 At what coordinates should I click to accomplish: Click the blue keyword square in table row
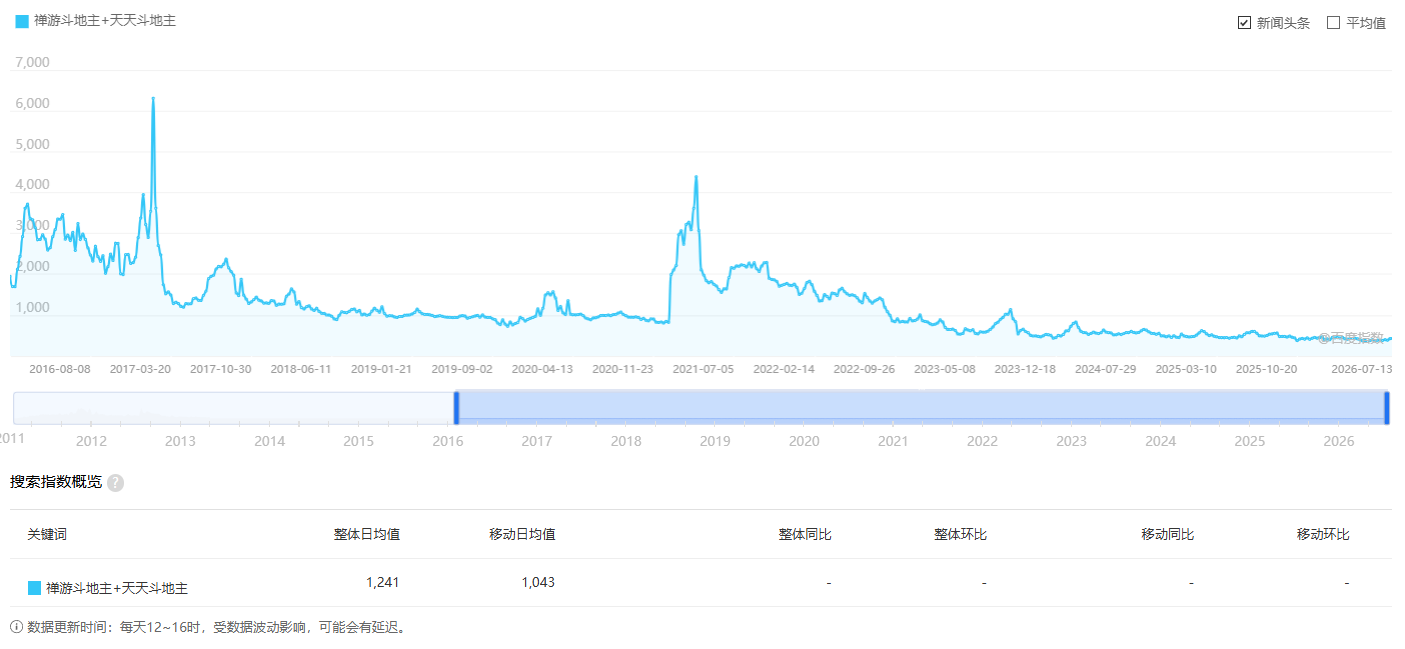(35, 588)
